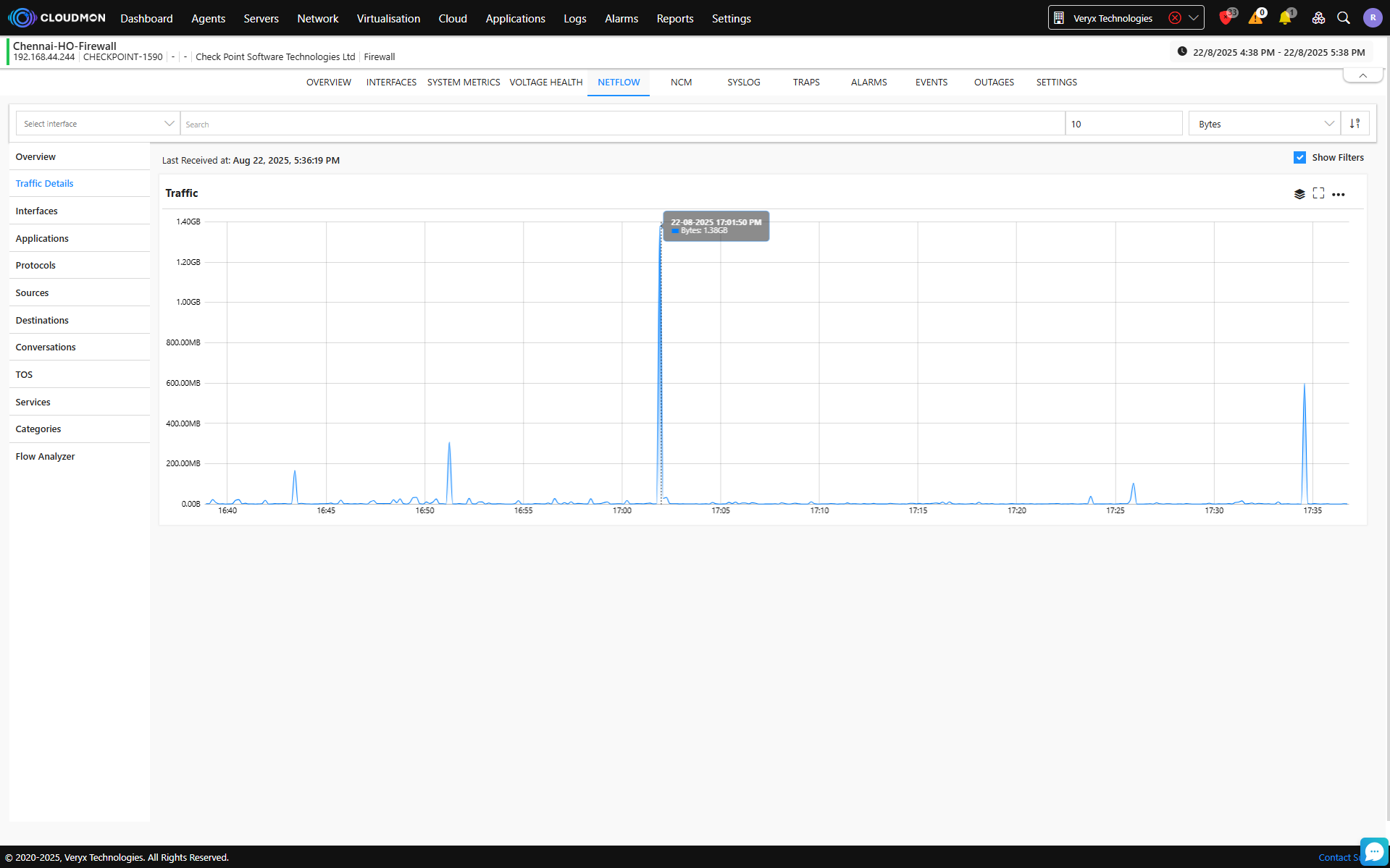Open the global search magnifier

[x=1344, y=18]
